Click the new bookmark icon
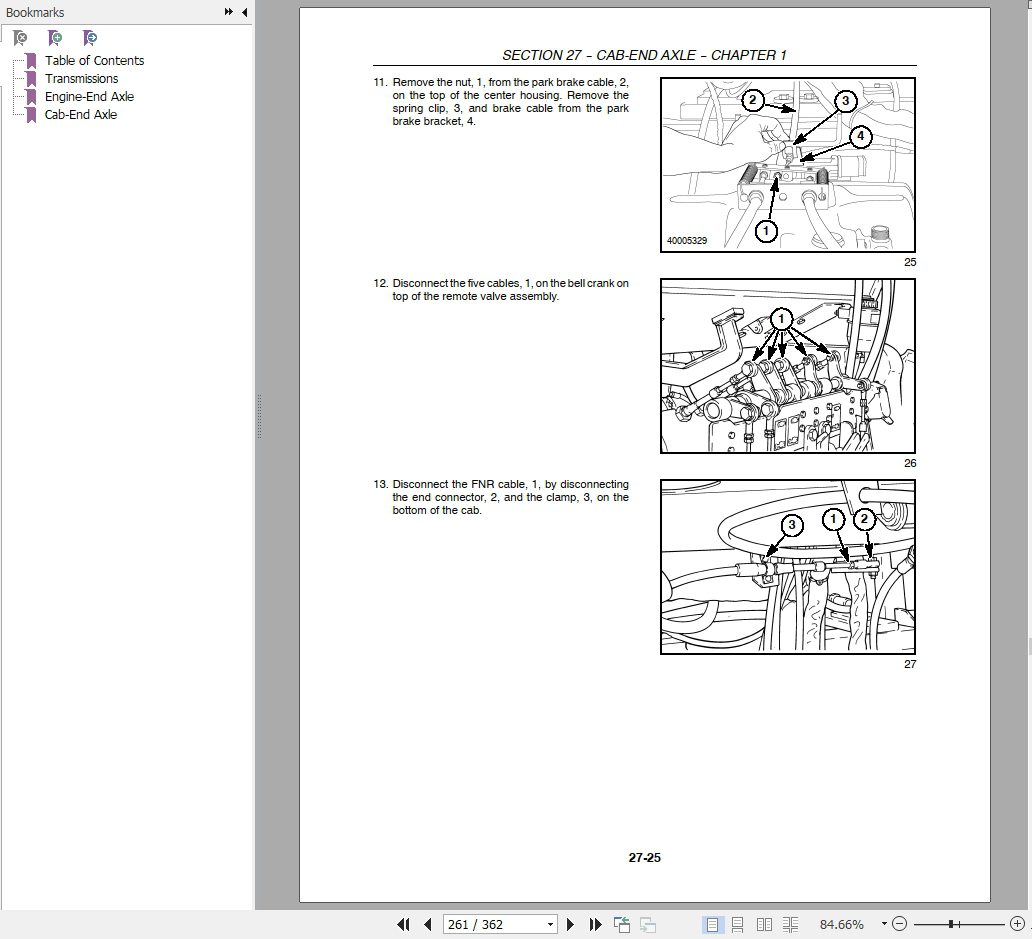1032x939 pixels. pos(56,37)
